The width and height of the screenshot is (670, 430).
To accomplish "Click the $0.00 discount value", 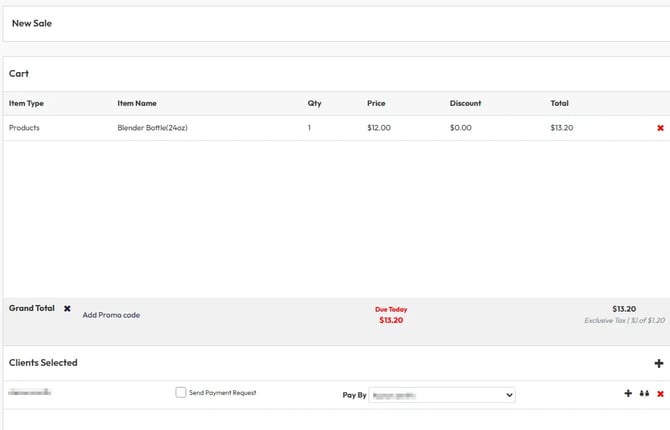I will click(x=461, y=128).
